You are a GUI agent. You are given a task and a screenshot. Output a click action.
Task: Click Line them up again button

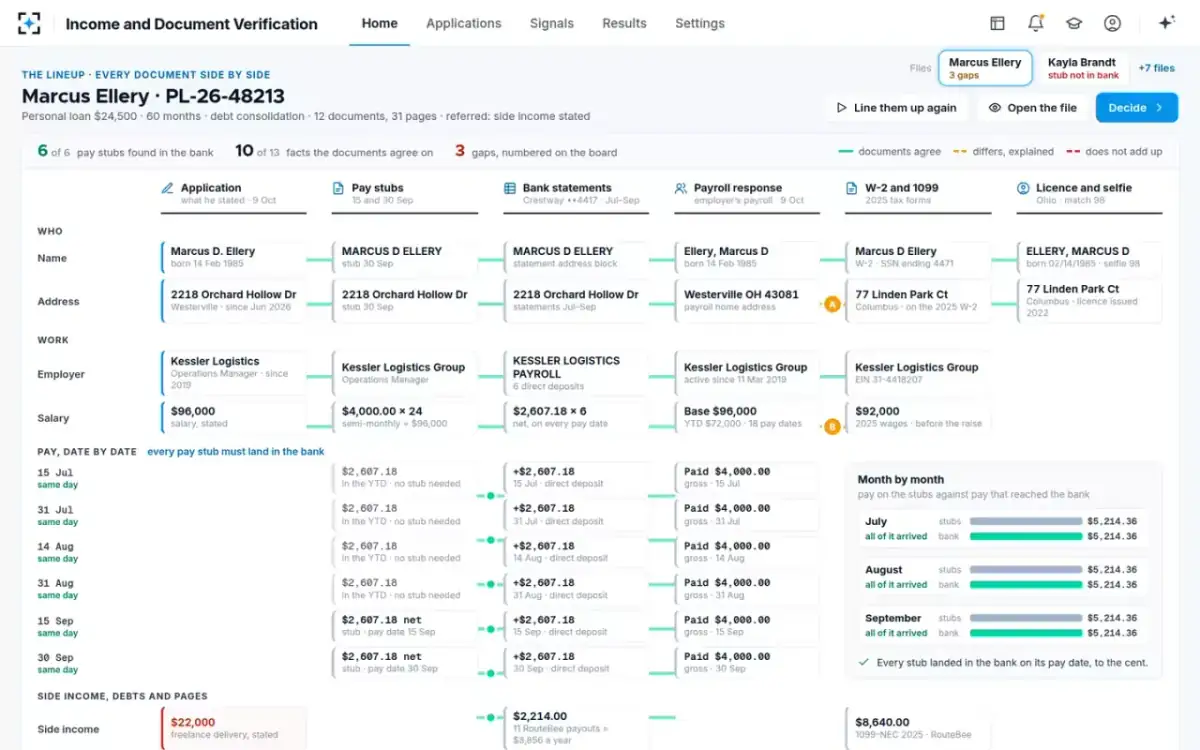coord(896,108)
